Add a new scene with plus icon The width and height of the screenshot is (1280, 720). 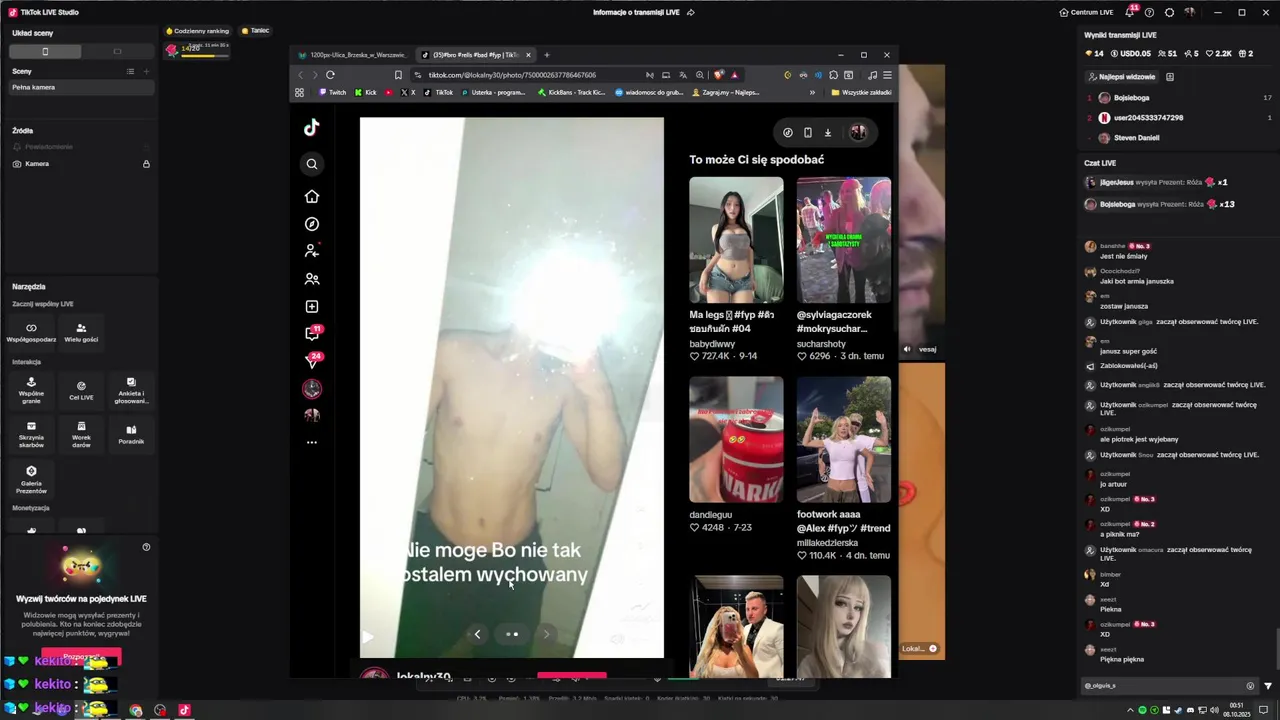point(146,71)
